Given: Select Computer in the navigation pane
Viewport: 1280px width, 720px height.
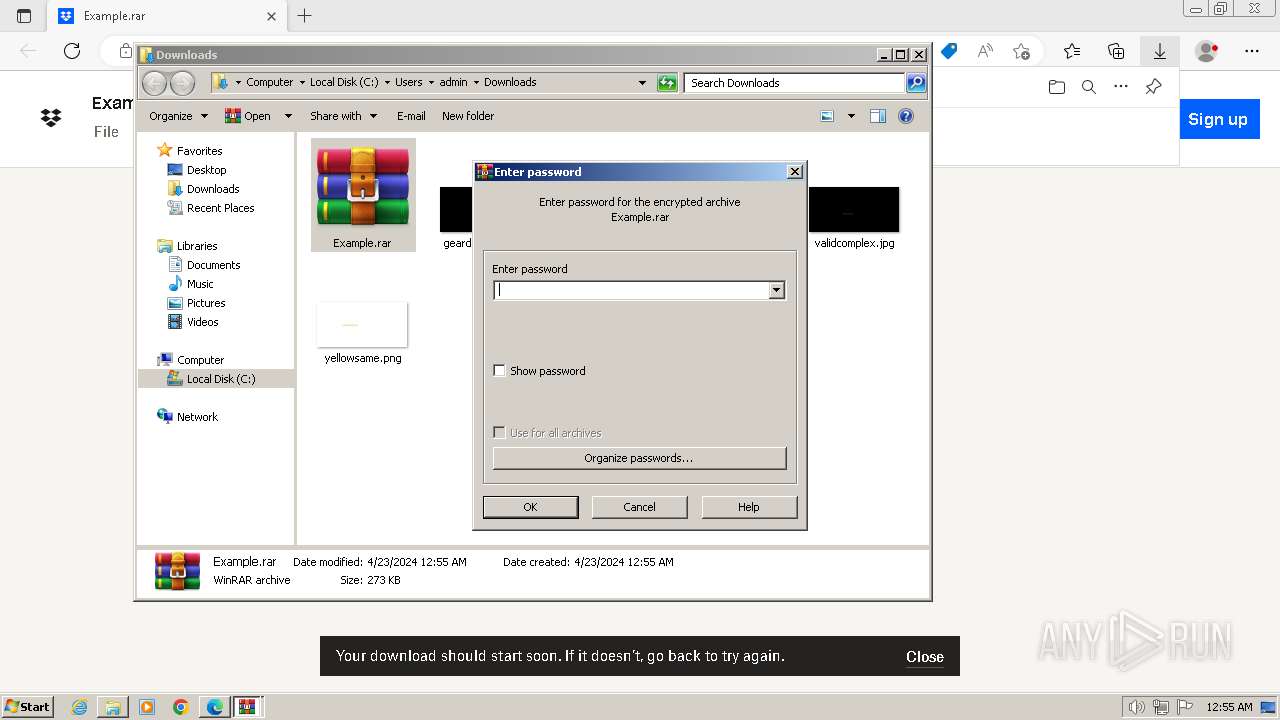Looking at the screenshot, I should (200, 360).
